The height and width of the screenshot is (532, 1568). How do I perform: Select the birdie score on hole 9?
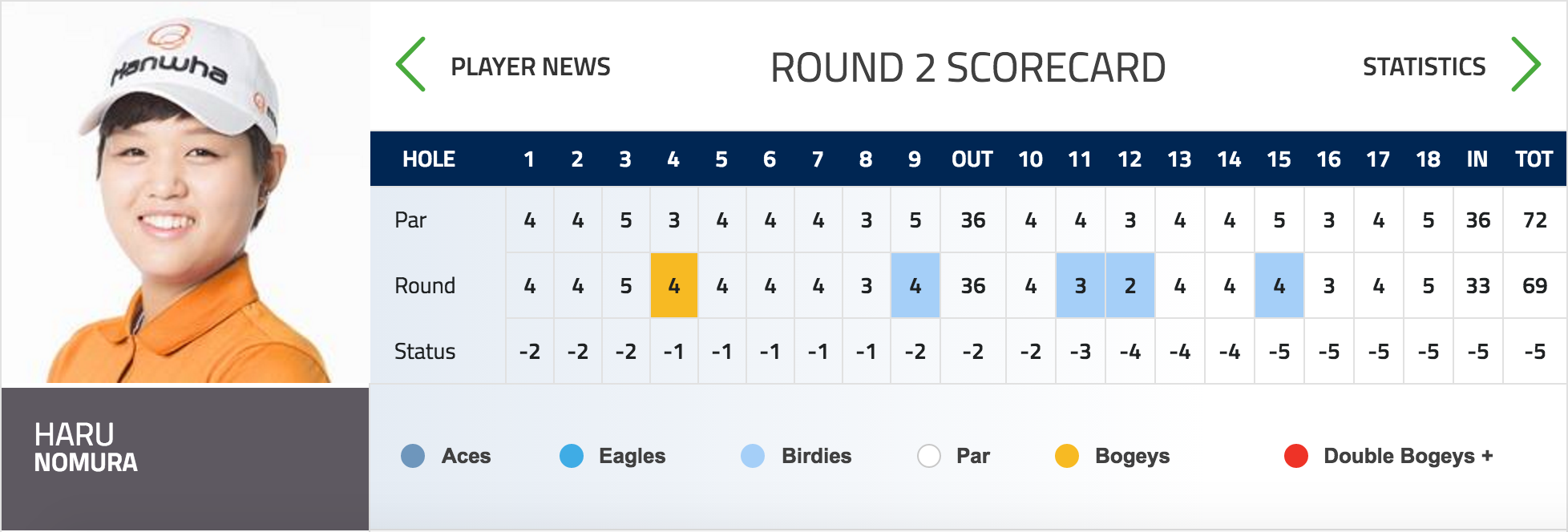pos(915,285)
